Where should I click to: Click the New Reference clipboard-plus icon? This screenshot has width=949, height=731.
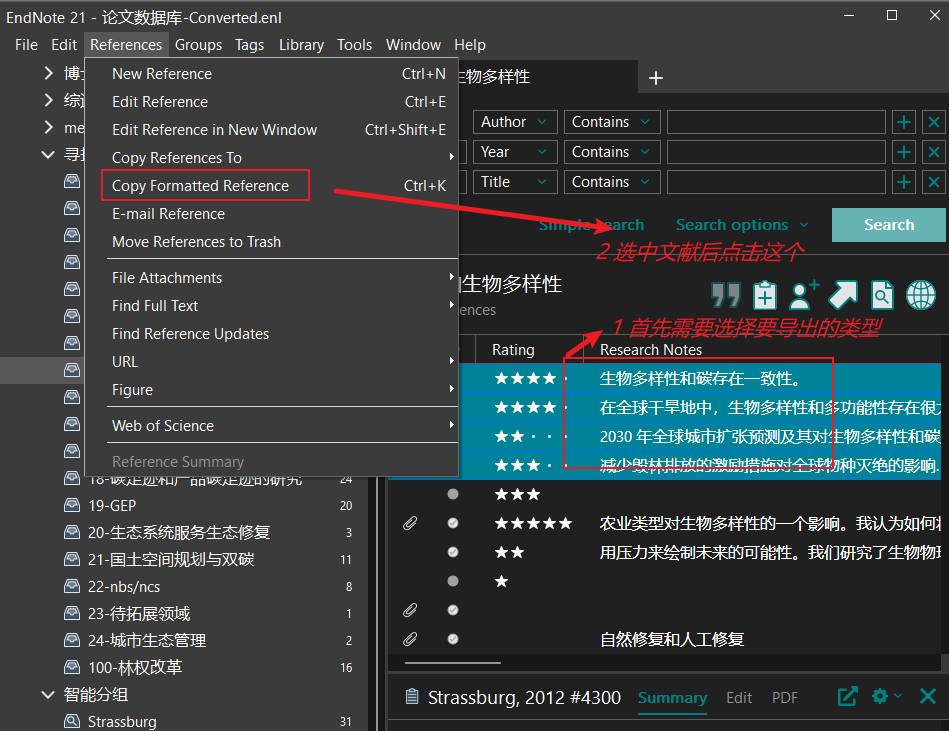(765, 295)
